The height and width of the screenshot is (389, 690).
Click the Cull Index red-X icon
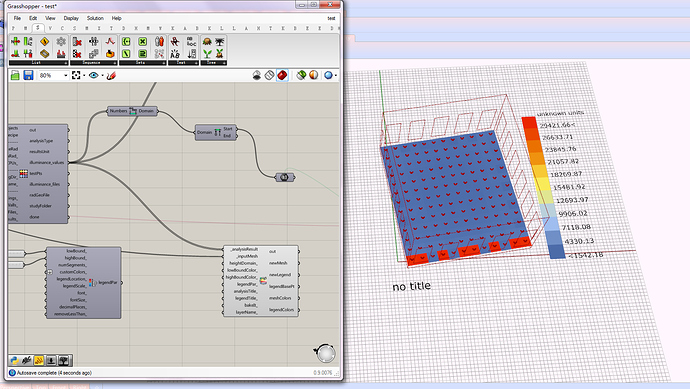pos(77,42)
